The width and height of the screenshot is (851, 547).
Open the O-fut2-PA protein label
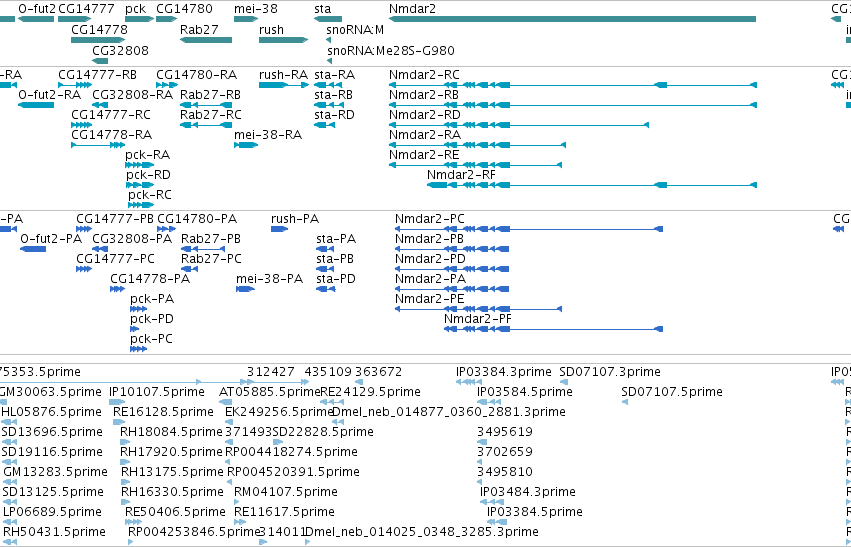coord(51,239)
